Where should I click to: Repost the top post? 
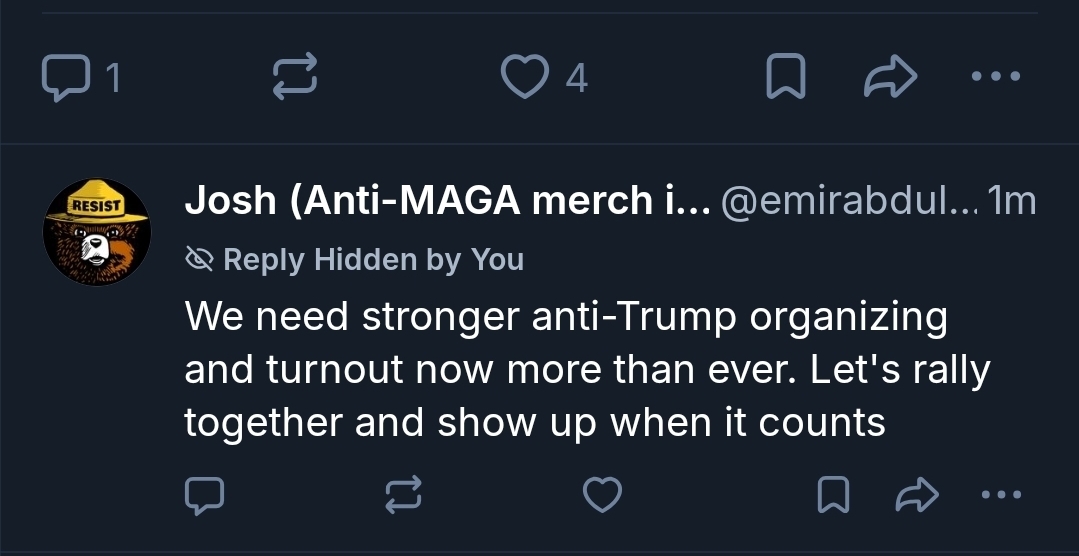[x=295, y=78]
